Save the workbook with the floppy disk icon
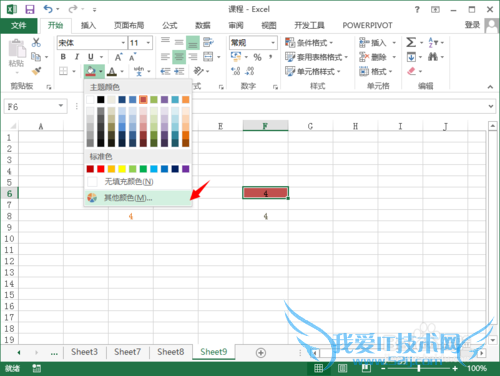Image resolution: width=500 pixels, height=376 pixels. pyautogui.click(x=30, y=9)
